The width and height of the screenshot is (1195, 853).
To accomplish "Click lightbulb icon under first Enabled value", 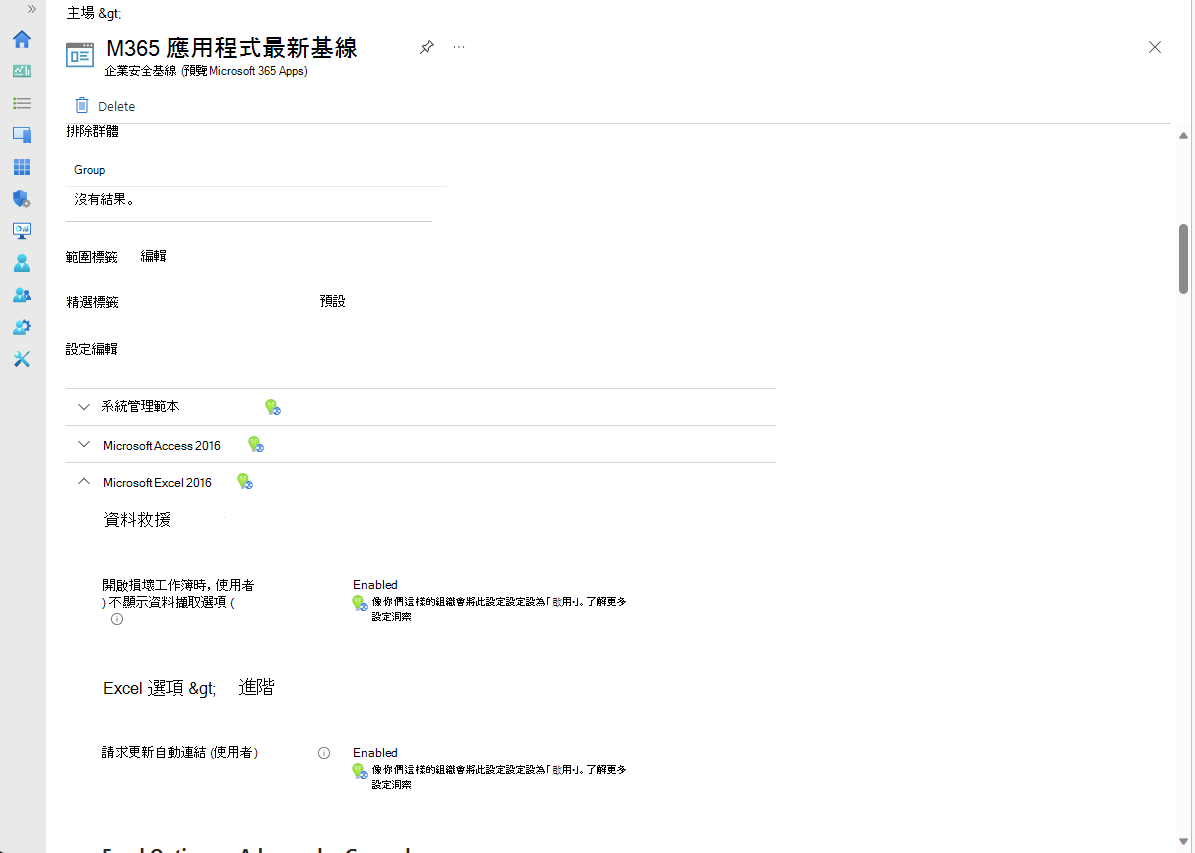I will pyautogui.click(x=360, y=603).
